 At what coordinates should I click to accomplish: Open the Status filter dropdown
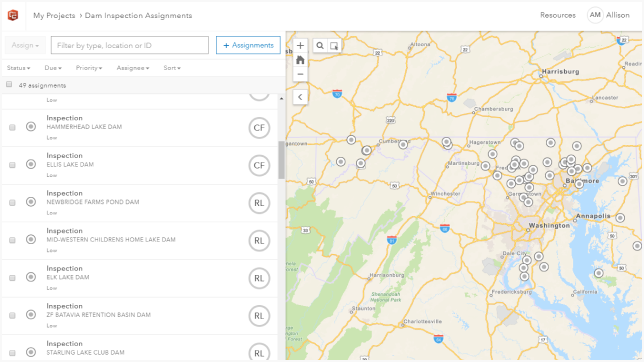[18, 68]
